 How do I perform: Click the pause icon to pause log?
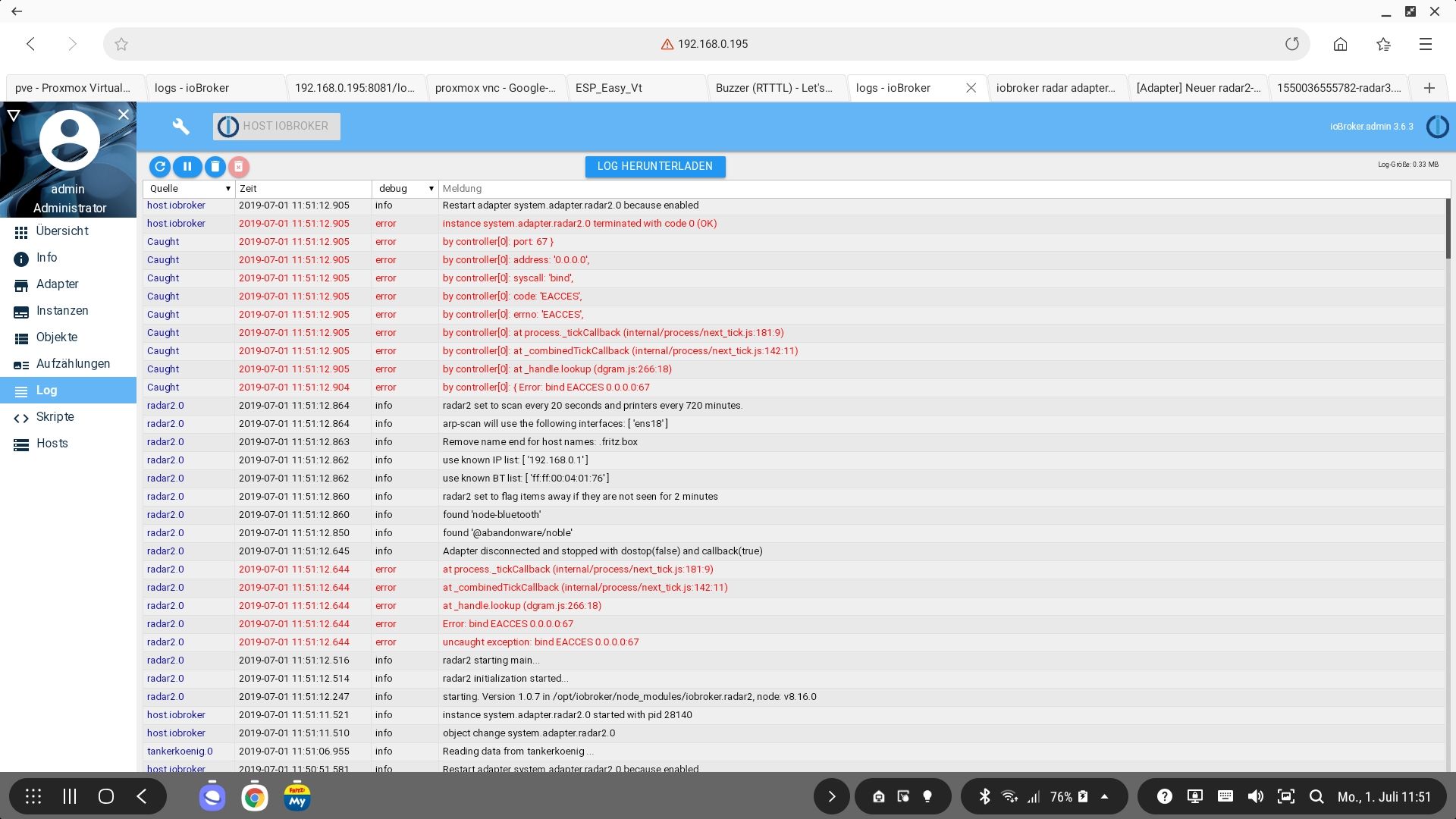click(187, 166)
